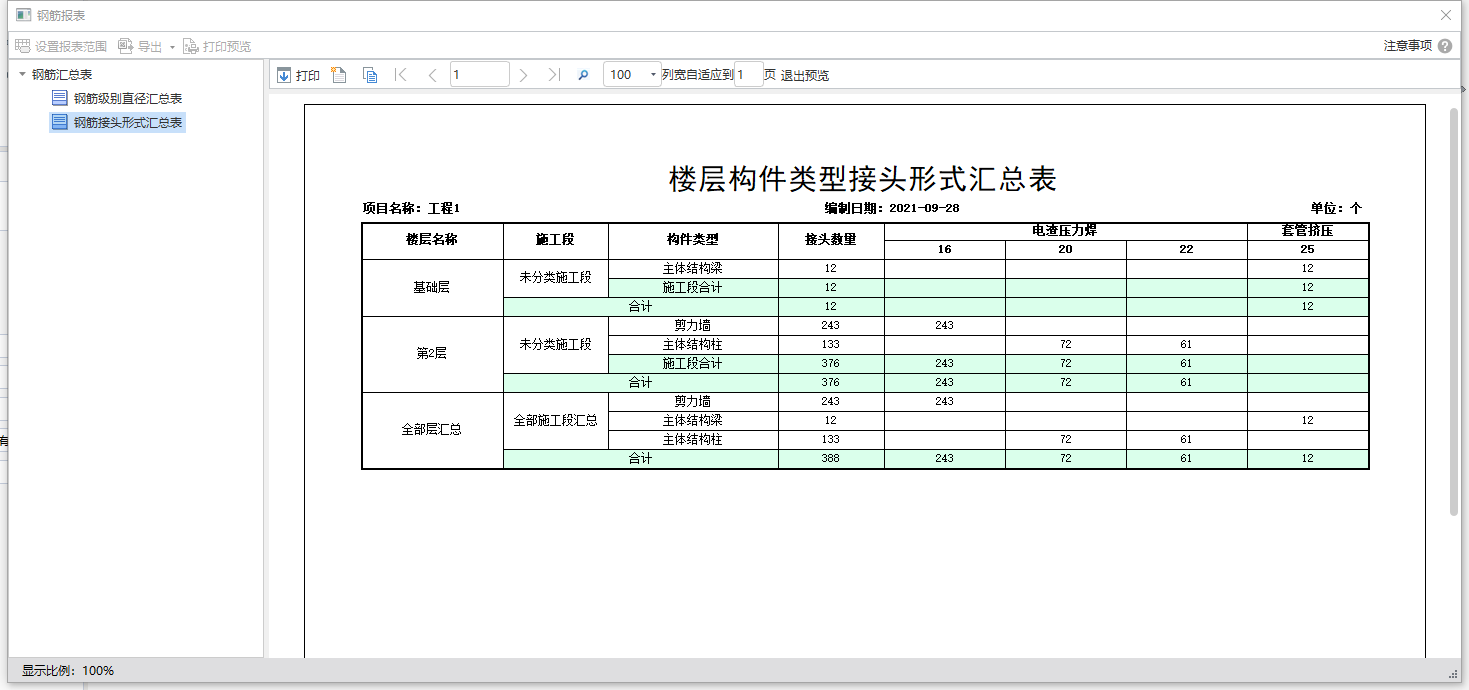Click 基础层 floor cell
Screen dimensions: 1469x690
coord(432,288)
